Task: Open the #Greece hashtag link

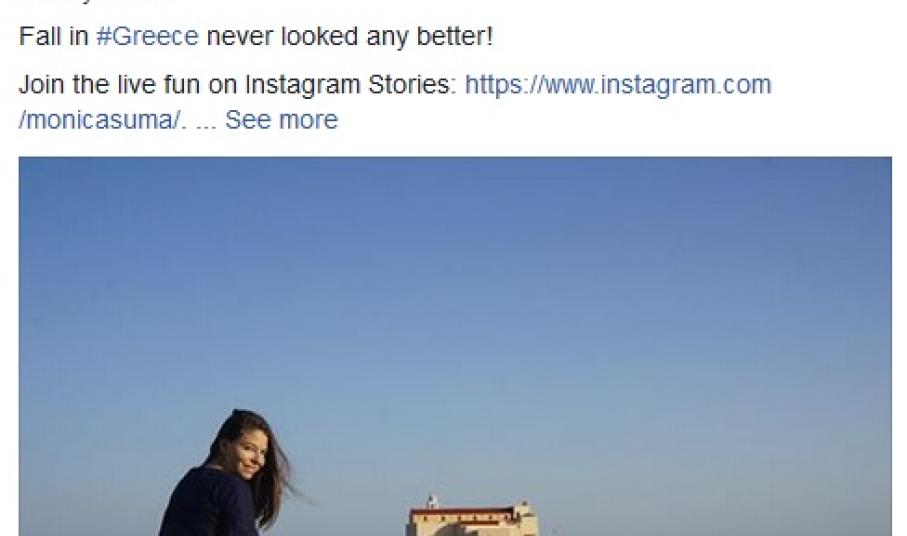Action: click(x=147, y=38)
